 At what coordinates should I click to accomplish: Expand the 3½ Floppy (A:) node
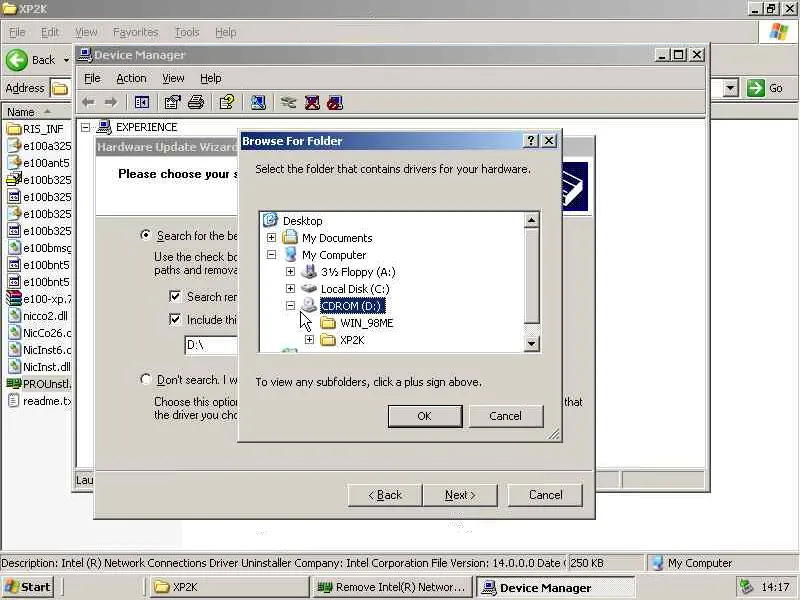(x=290, y=272)
